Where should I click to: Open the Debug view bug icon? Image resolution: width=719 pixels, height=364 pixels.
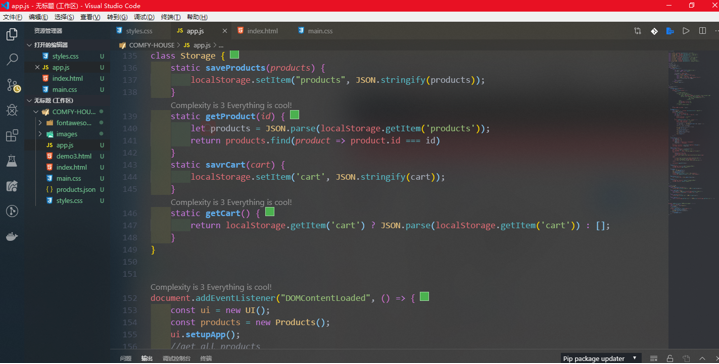tap(12, 110)
